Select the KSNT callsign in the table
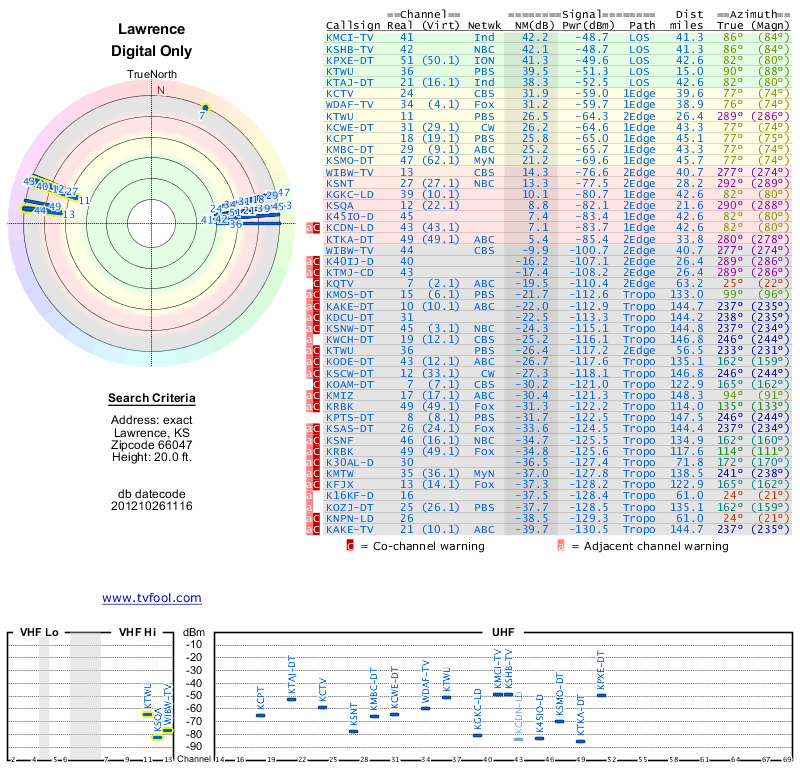Viewport: 800px width, 768px height. click(x=340, y=183)
